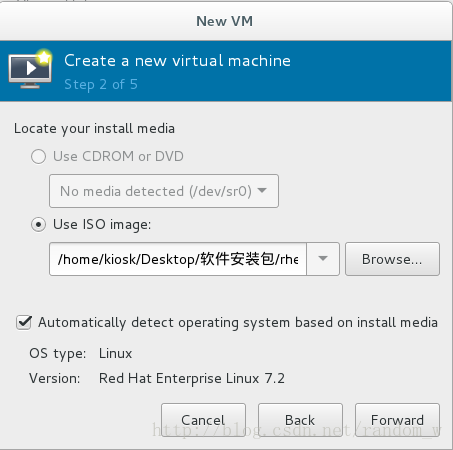Select the Use CDROM or DVD radio button

[x=38, y=156]
